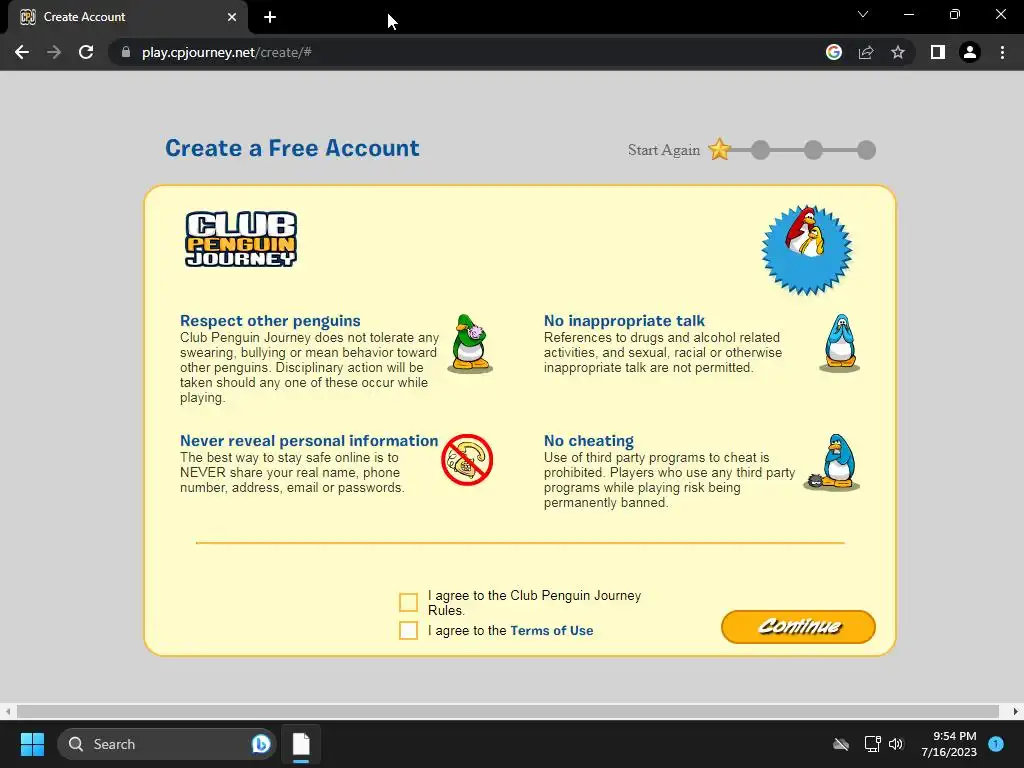
Task: Click the horizontal scrollbar track
Action: [508, 711]
